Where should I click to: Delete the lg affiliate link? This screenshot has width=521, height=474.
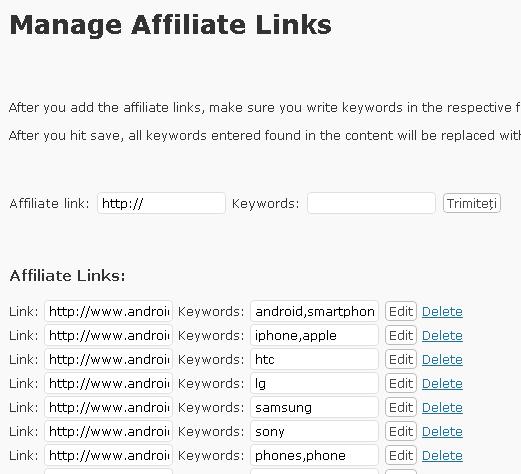point(442,384)
